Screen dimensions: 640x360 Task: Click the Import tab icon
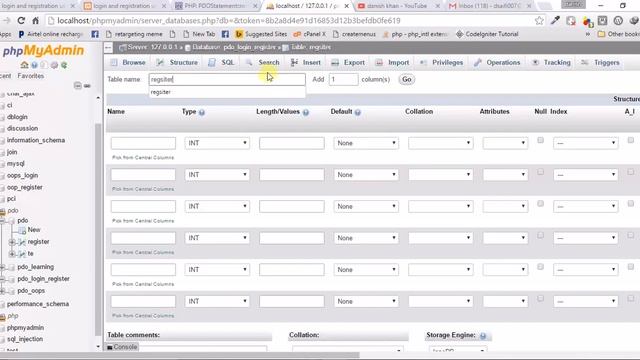pos(379,62)
